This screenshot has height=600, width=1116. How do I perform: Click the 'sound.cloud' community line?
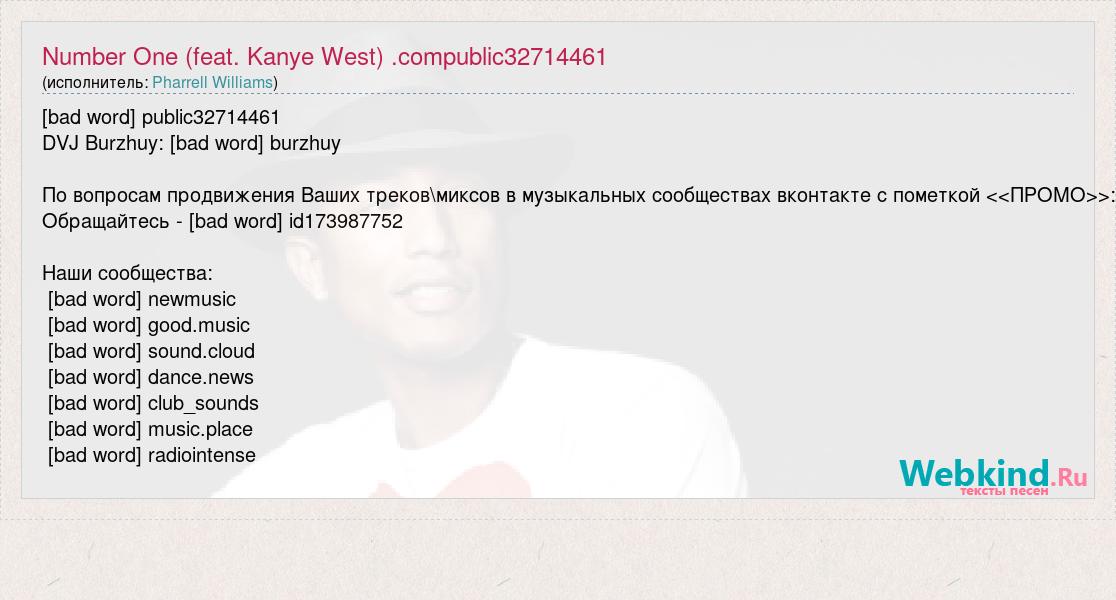click(x=151, y=352)
